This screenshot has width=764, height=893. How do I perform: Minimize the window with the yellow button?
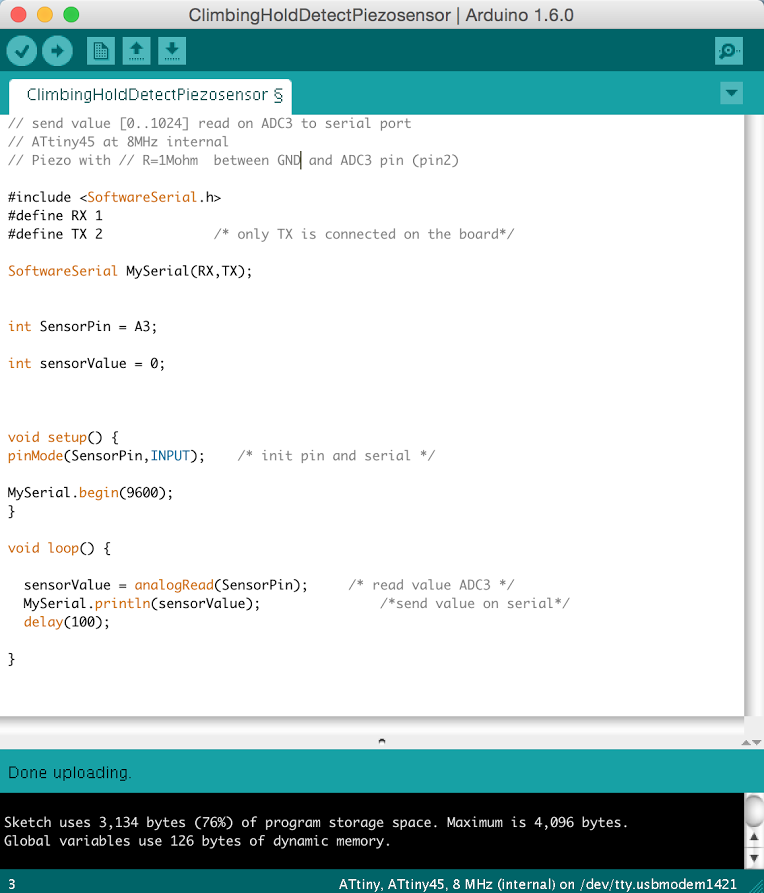(x=44, y=14)
